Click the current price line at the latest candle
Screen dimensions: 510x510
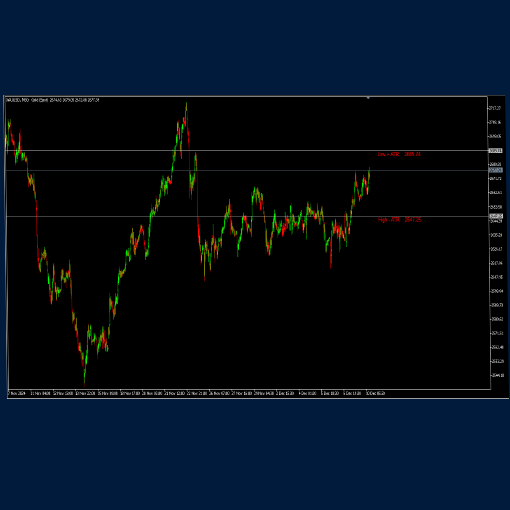pyautogui.click(x=247, y=171)
